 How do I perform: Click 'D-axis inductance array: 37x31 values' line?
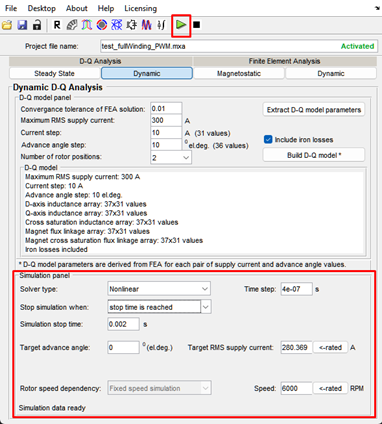(x=86, y=204)
